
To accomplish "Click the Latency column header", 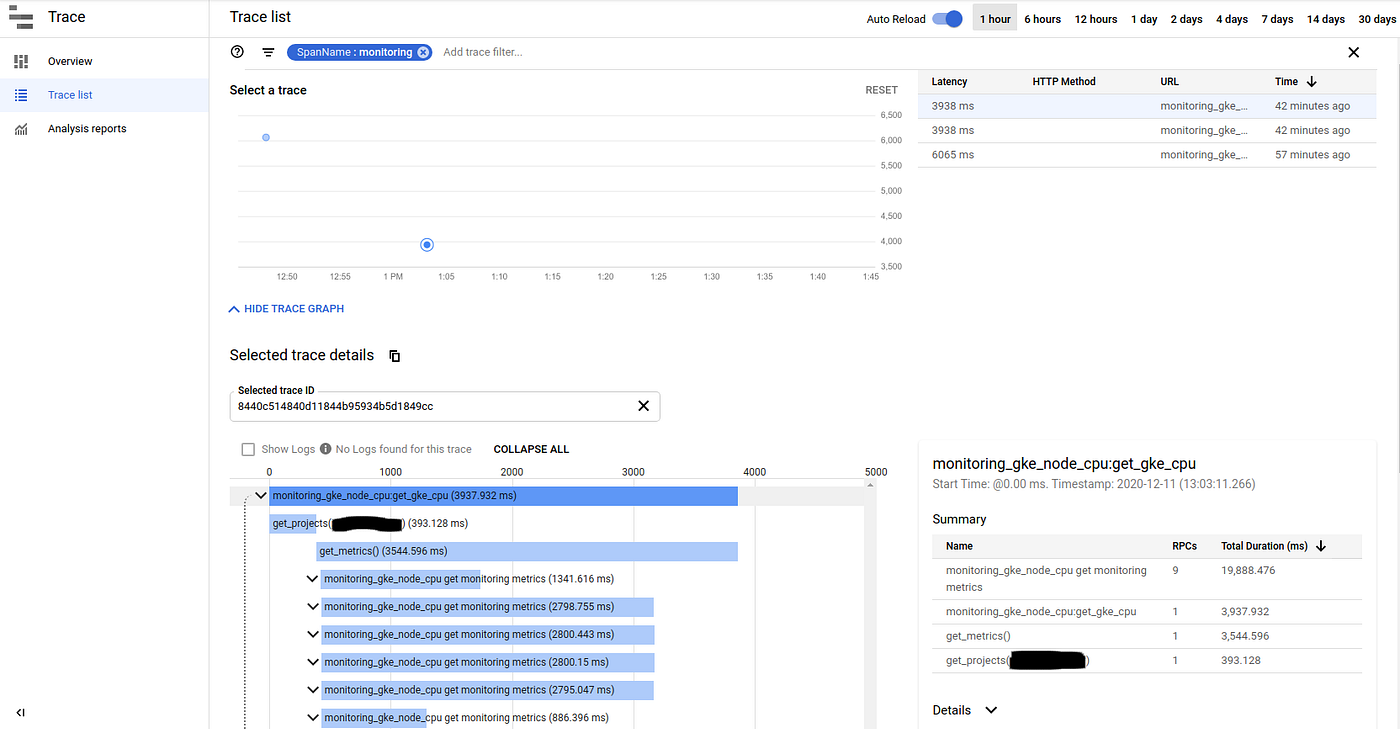I will click(x=949, y=82).
